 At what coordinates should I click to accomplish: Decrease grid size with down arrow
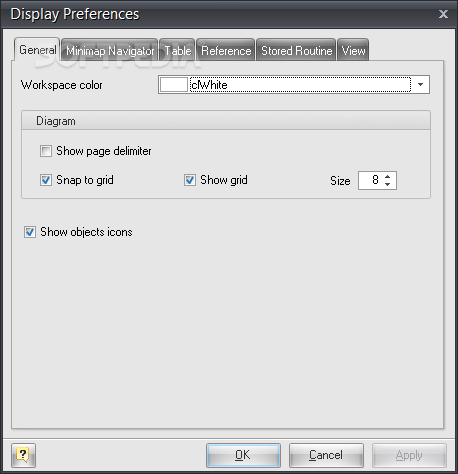tap(387, 184)
